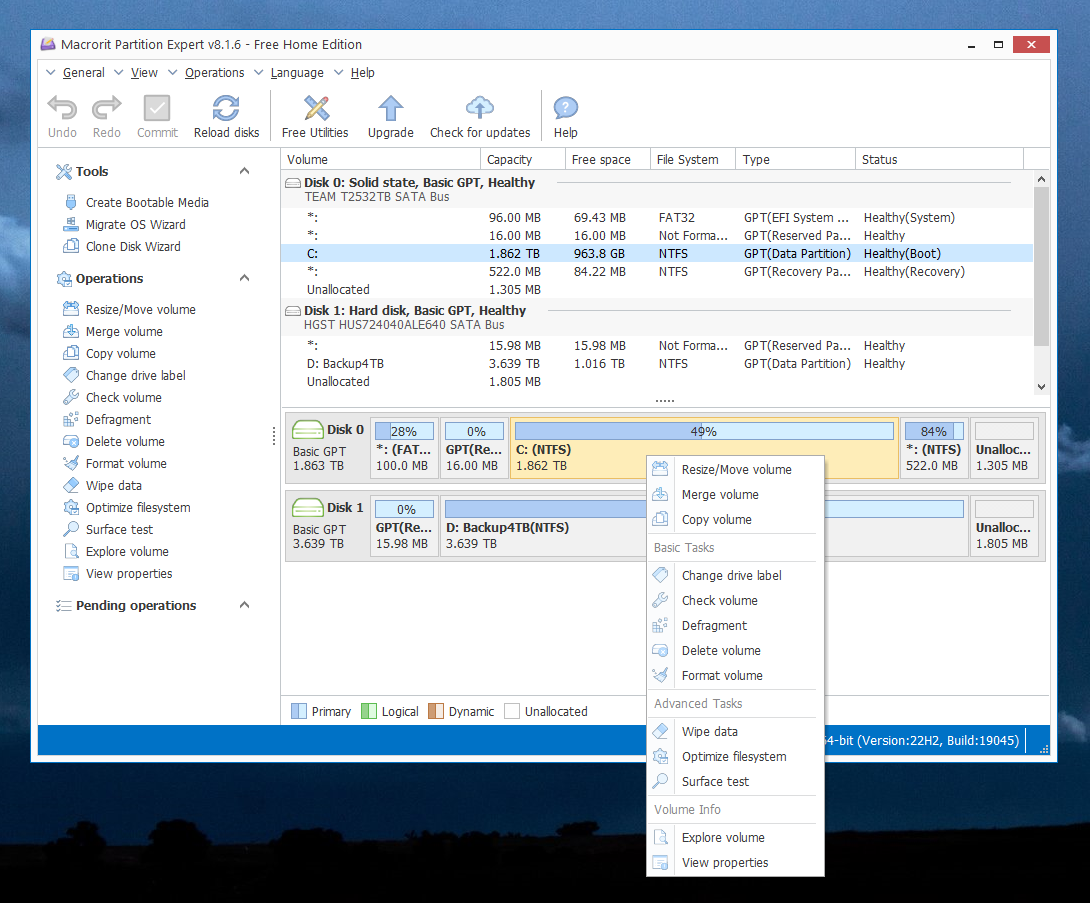Select Check volume in context menu

735,600
